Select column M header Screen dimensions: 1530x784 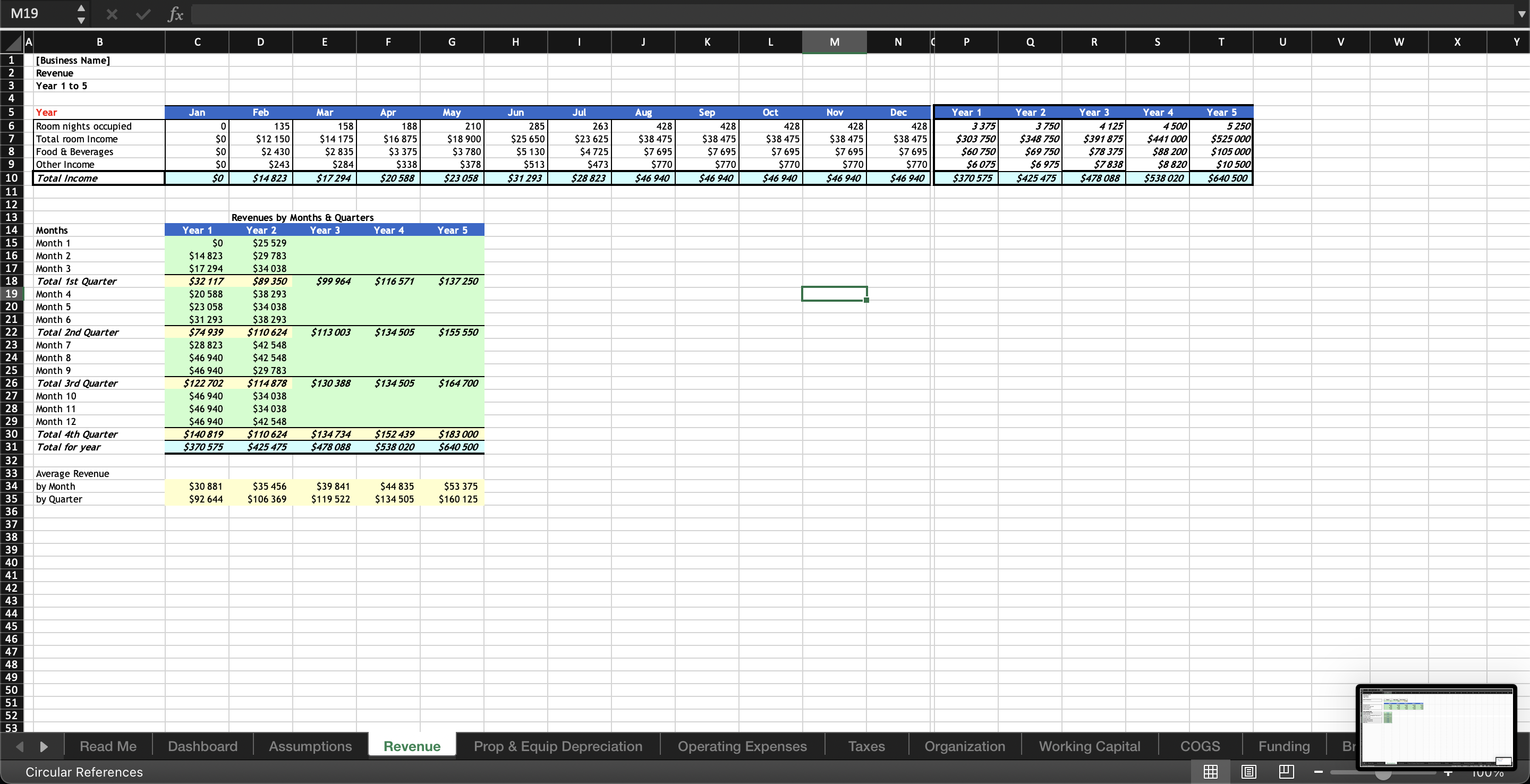pyautogui.click(x=834, y=42)
